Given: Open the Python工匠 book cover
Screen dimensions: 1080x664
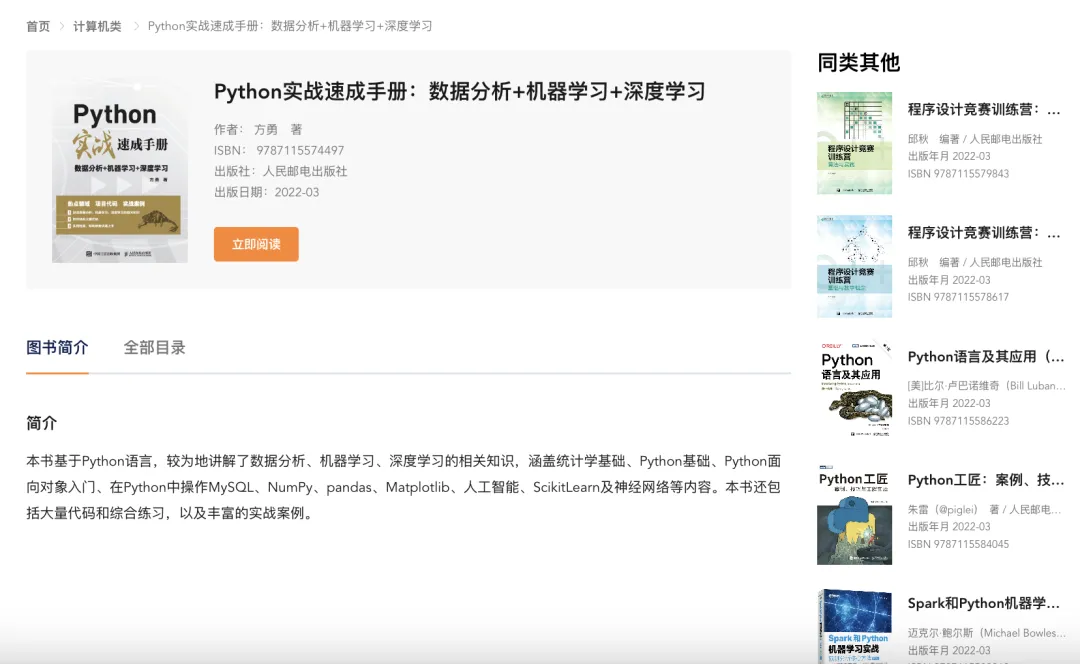Looking at the screenshot, I should (x=854, y=514).
